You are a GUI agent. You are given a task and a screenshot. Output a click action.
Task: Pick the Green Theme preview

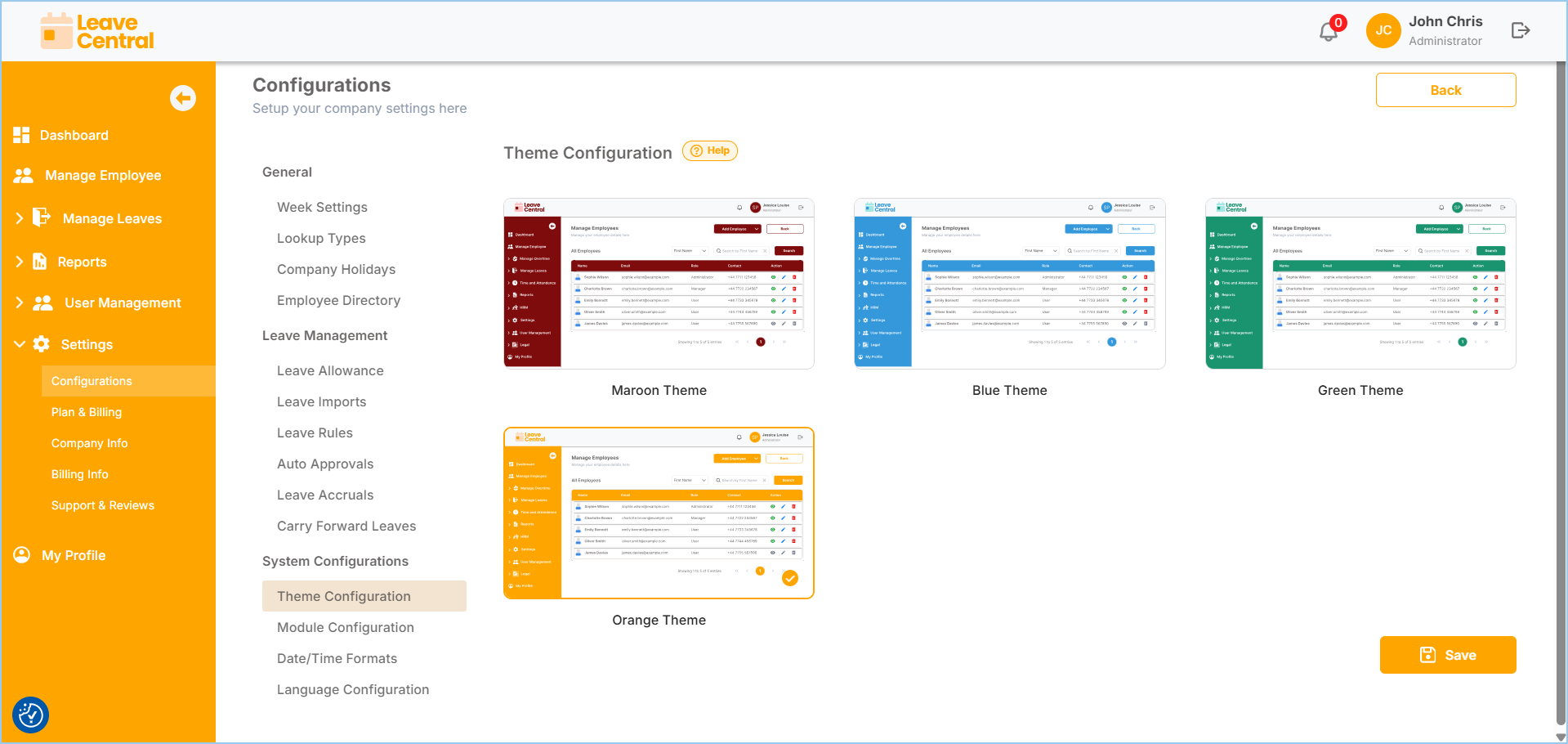point(1360,284)
